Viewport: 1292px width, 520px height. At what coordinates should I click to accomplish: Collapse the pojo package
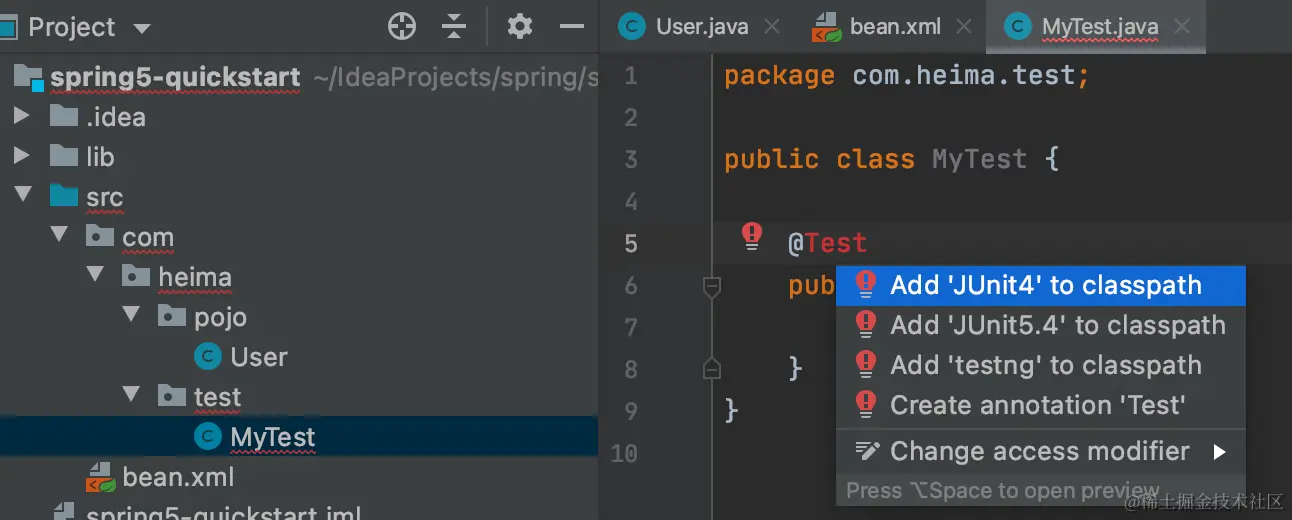click(131, 317)
